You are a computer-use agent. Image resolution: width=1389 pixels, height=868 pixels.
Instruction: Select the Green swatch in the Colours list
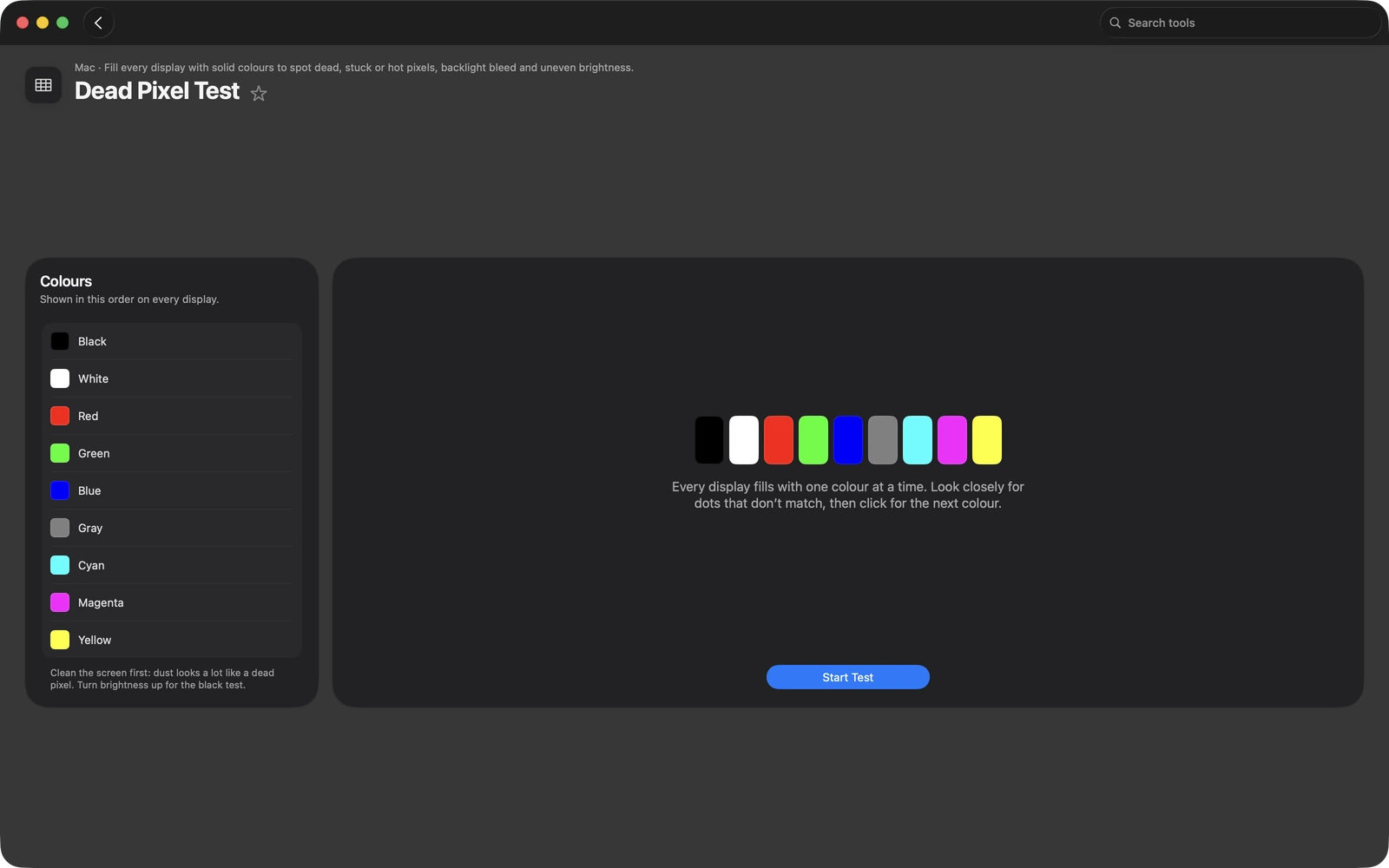pyautogui.click(x=60, y=453)
